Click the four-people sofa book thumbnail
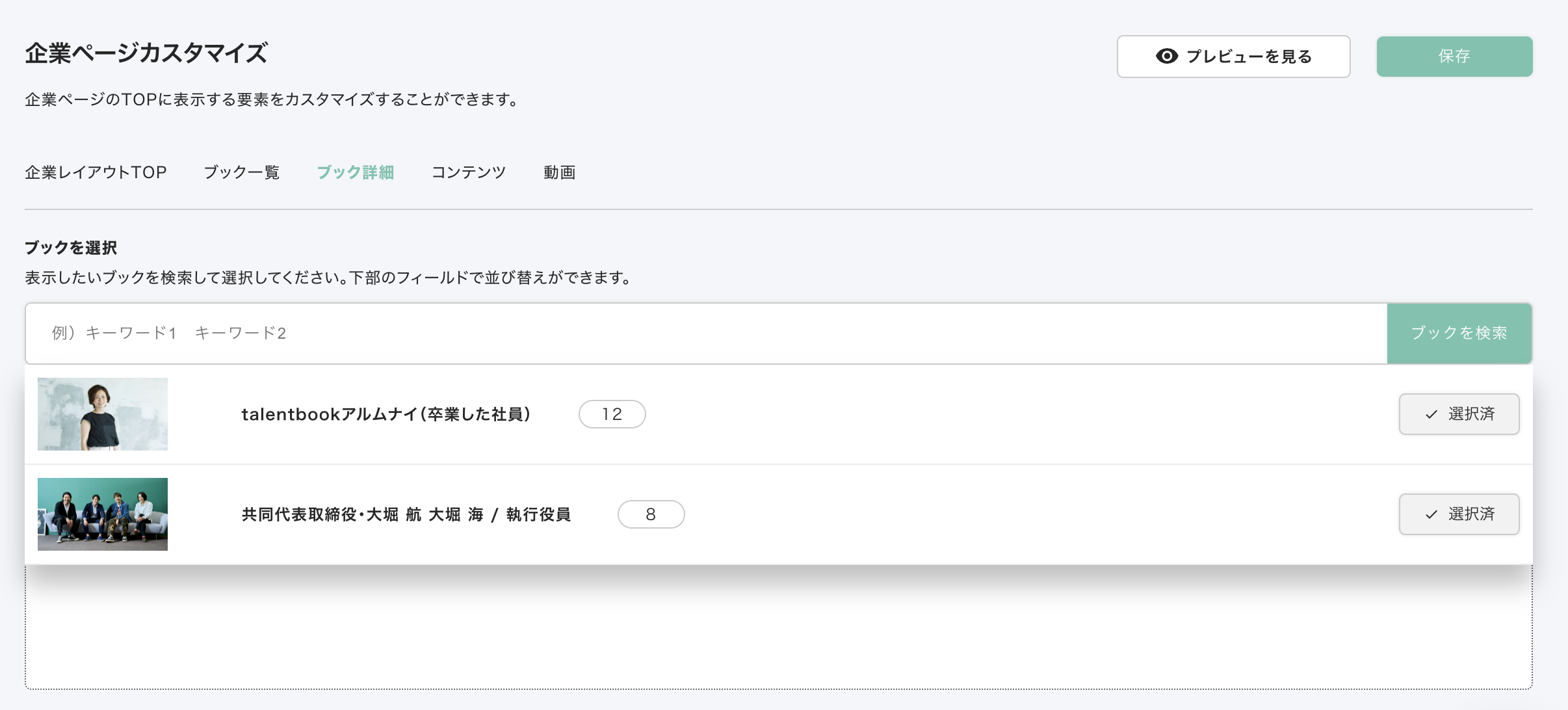Viewport: 1568px width, 710px height. coord(103,514)
